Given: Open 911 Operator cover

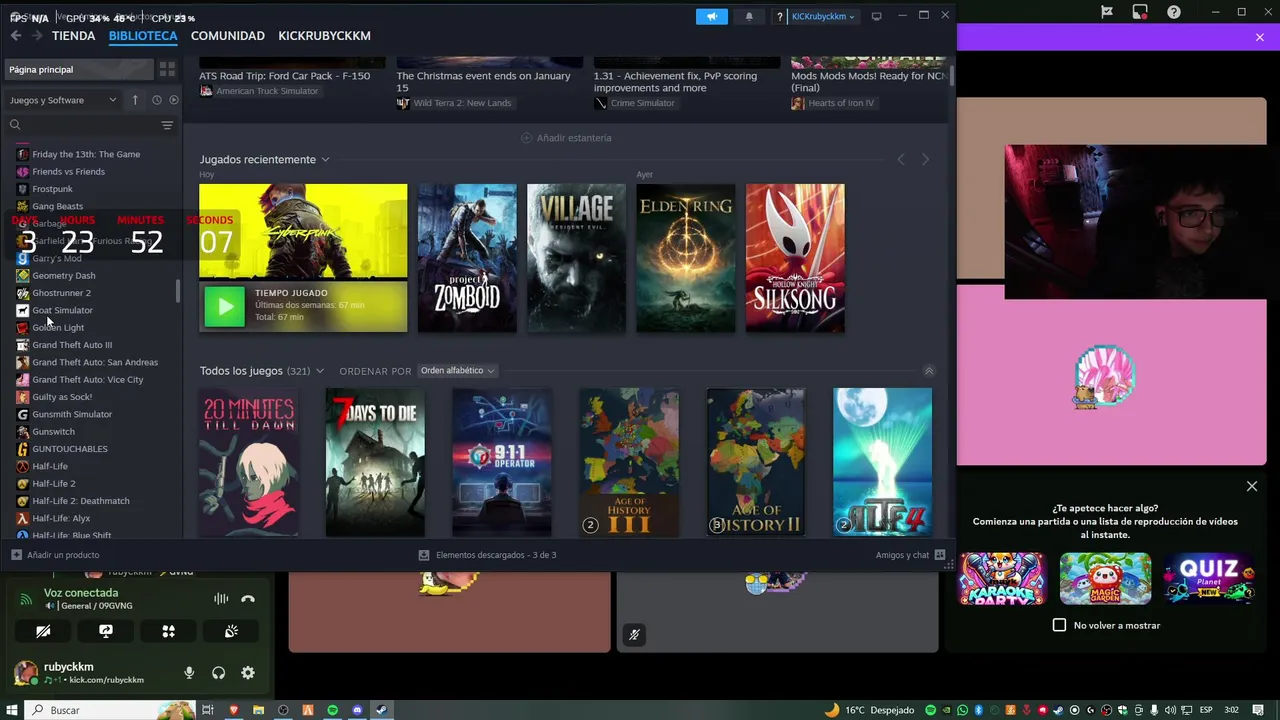Looking at the screenshot, I should (502, 463).
